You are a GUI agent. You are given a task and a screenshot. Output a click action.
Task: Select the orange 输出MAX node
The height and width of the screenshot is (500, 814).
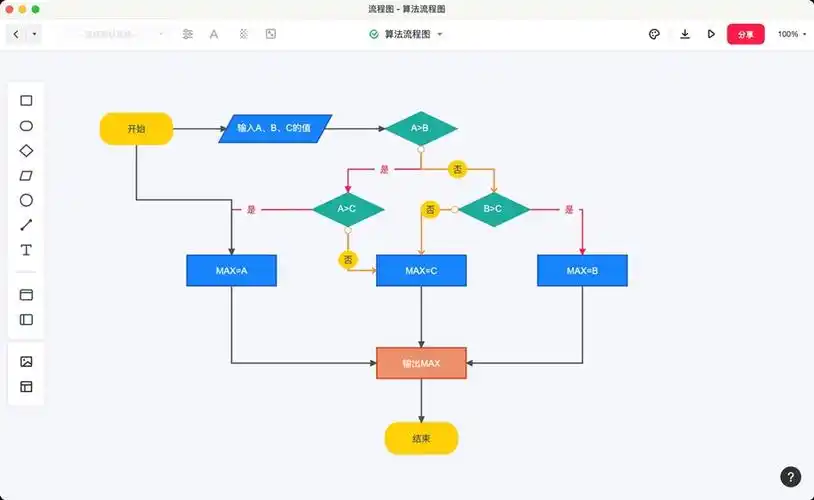(421, 362)
